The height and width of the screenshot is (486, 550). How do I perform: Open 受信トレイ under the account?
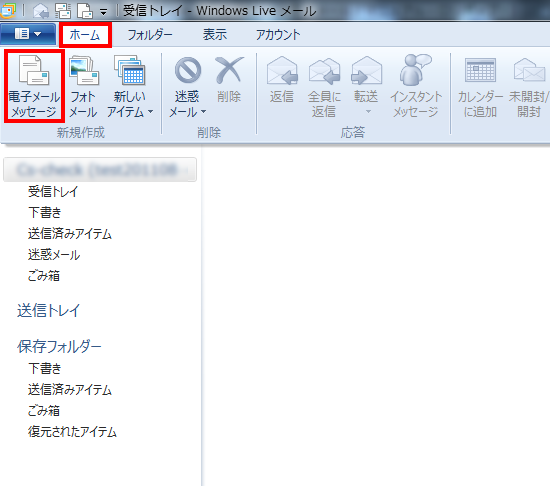coord(53,191)
